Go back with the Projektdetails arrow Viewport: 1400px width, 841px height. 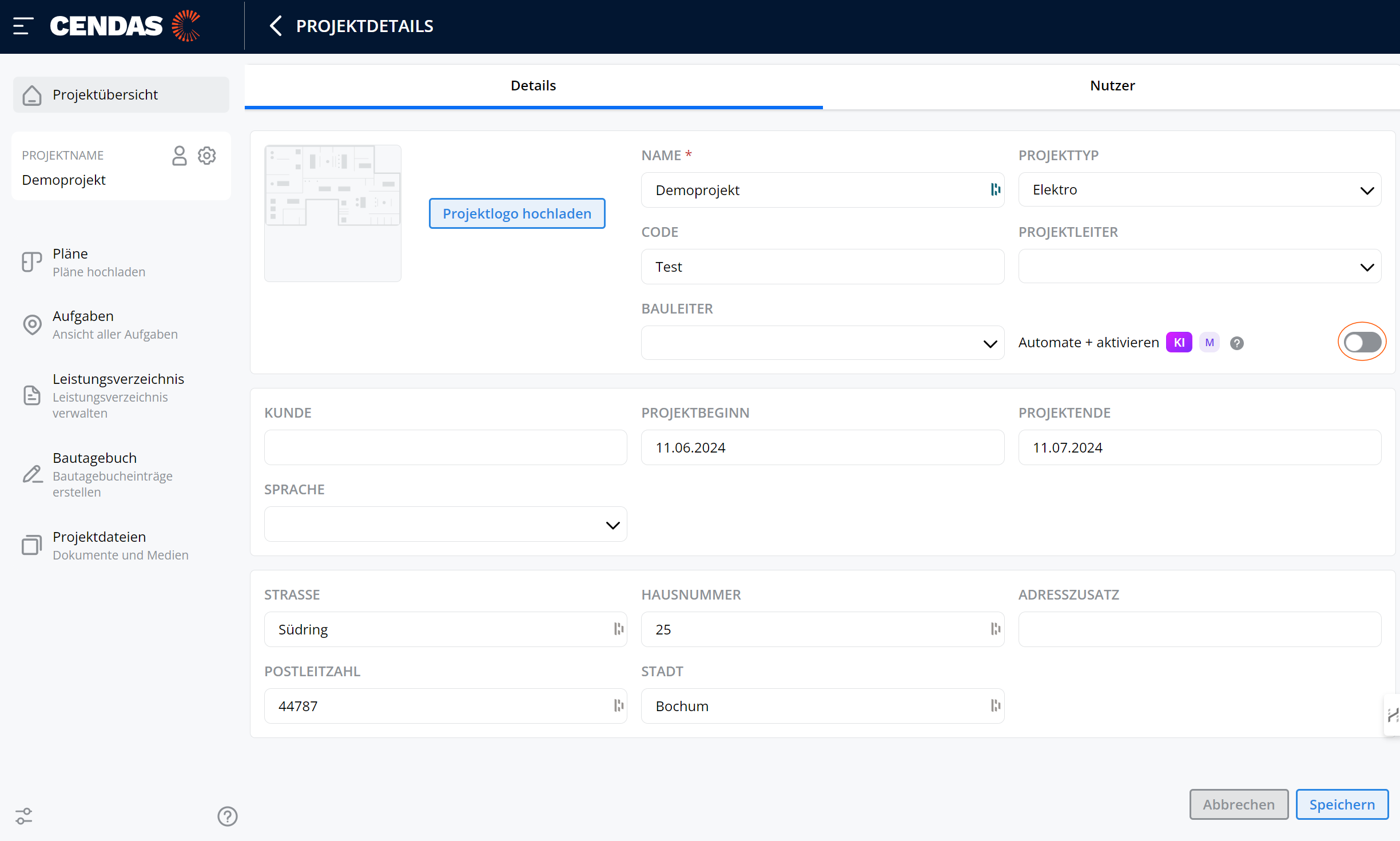point(276,26)
